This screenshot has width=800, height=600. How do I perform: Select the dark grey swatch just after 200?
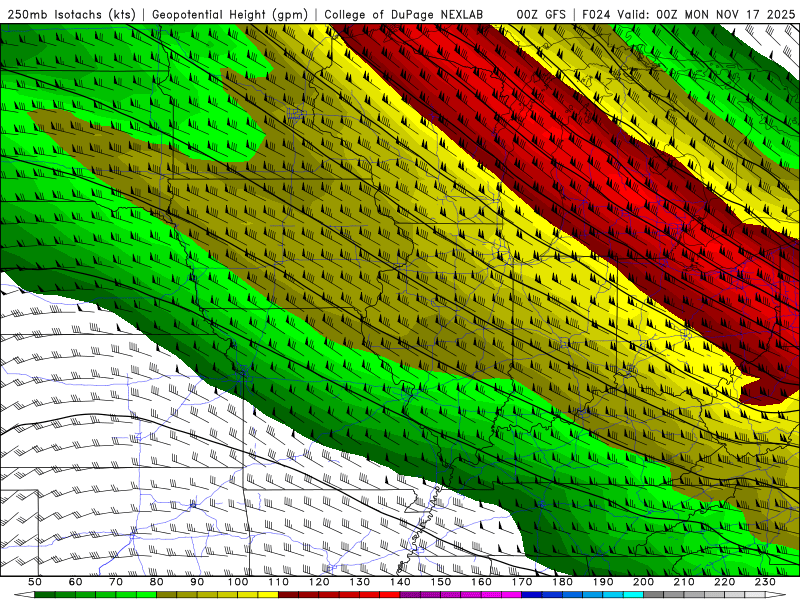point(654,594)
